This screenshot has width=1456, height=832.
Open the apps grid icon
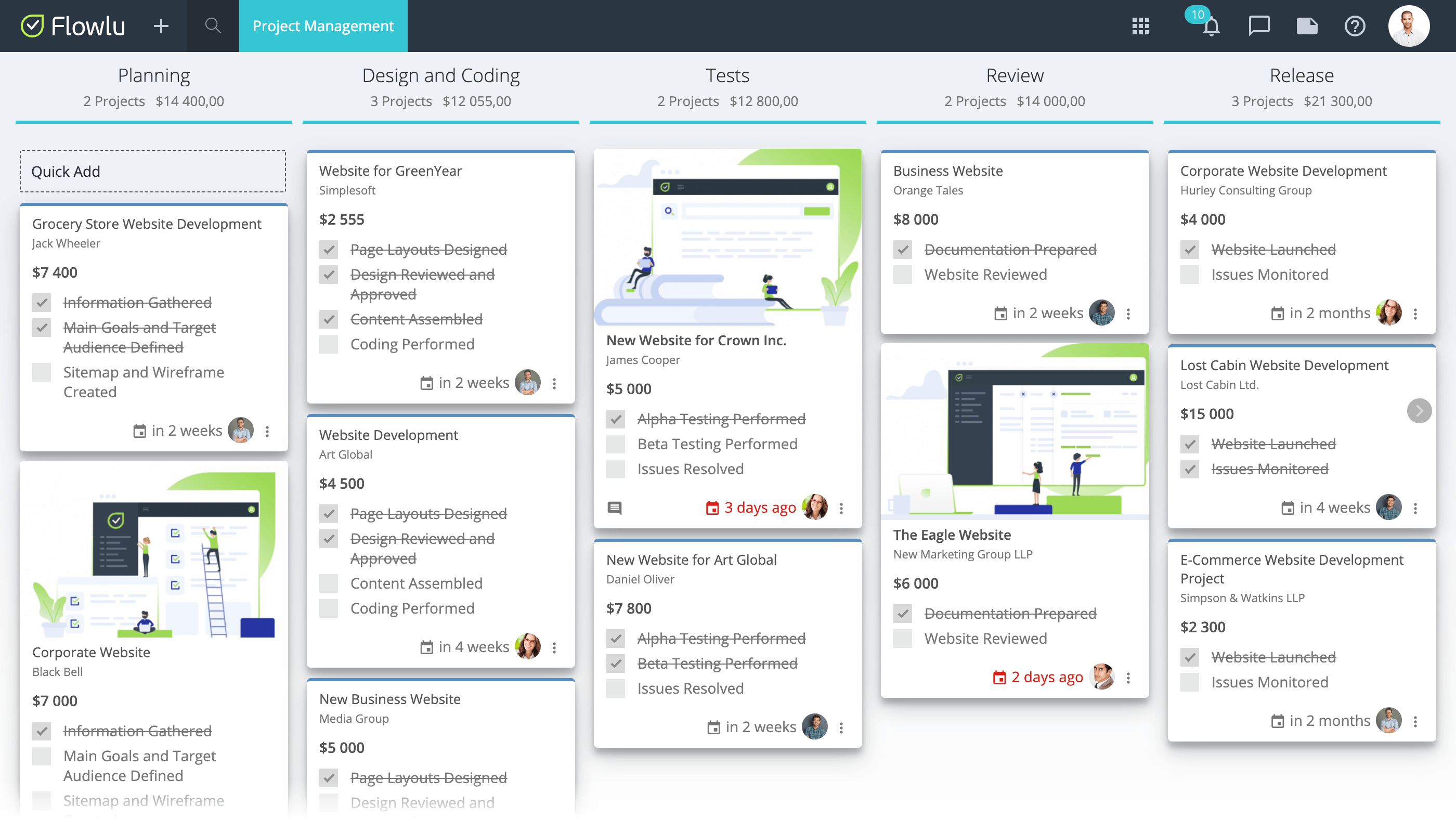[1140, 25]
